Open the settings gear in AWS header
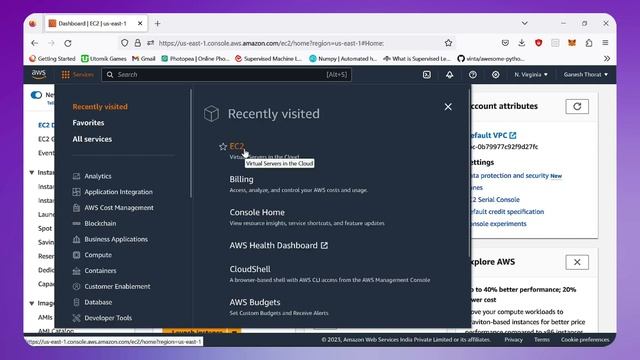This screenshot has height=360, width=640. (x=496, y=75)
